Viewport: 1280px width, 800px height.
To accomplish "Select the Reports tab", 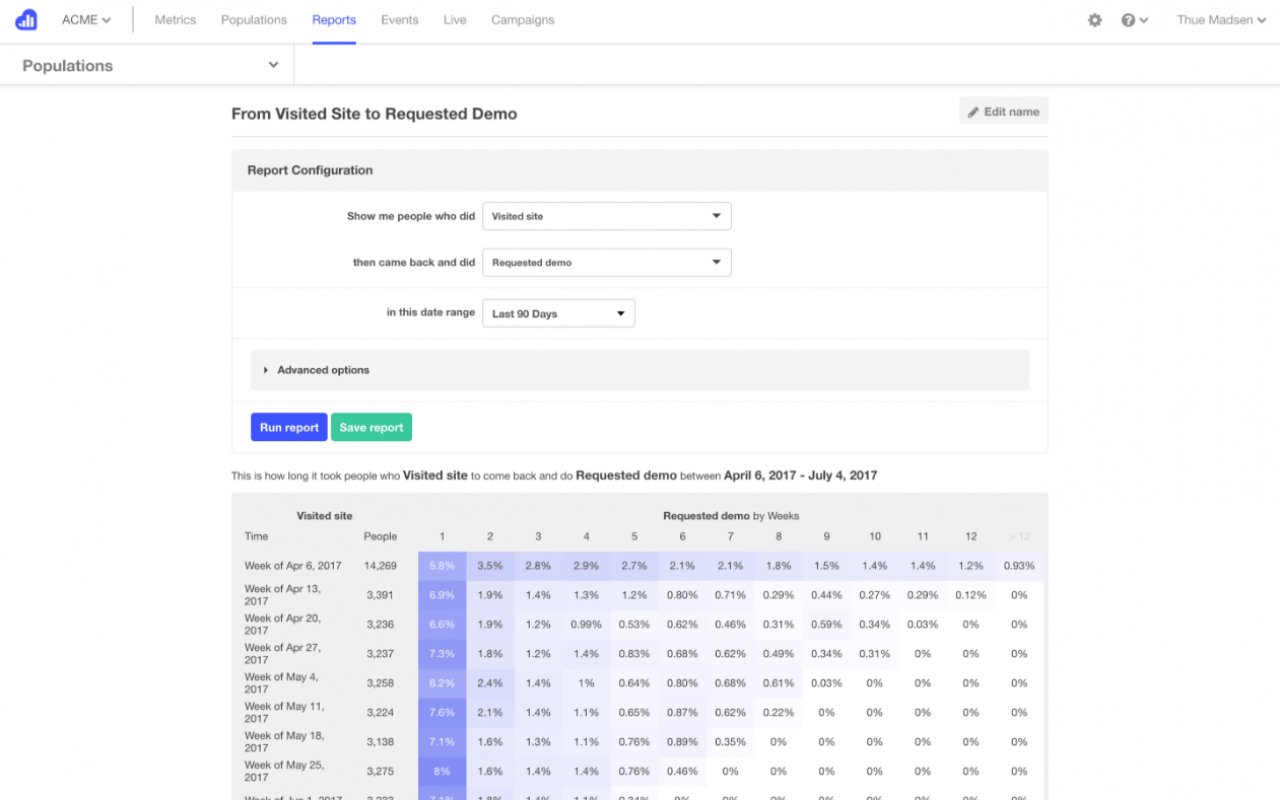I will [x=334, y=20].
